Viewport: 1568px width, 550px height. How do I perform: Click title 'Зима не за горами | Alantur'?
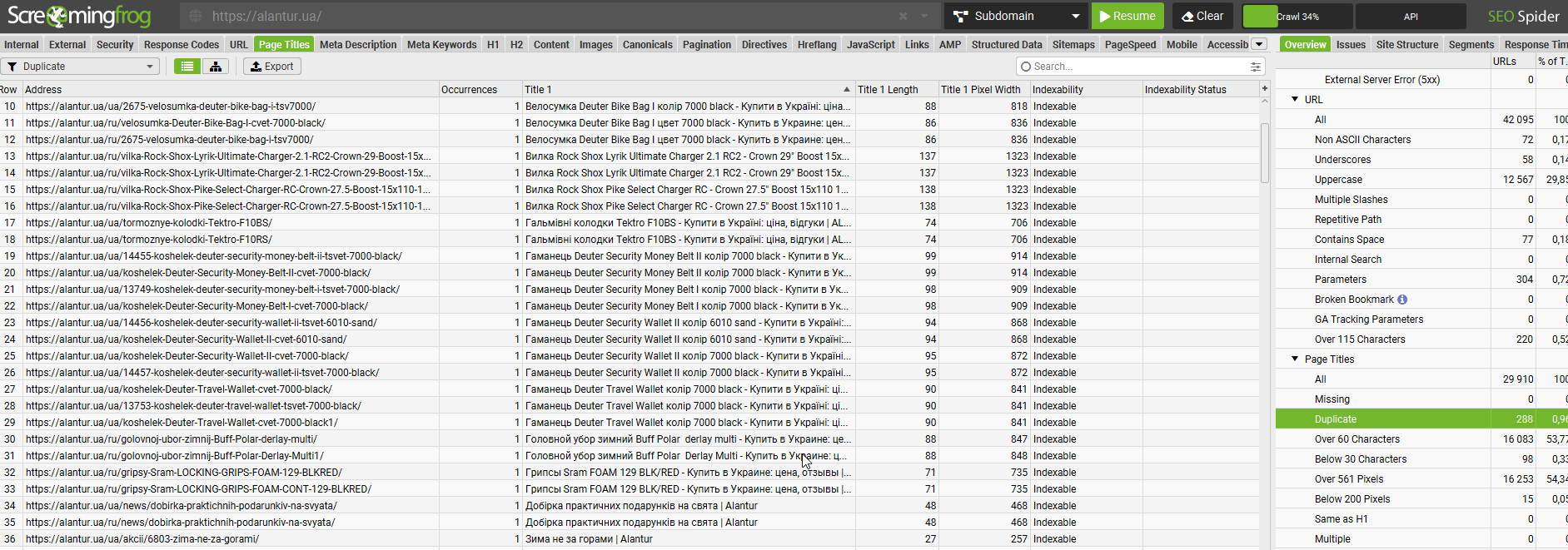pyautogui.click(x=589, y=539)
